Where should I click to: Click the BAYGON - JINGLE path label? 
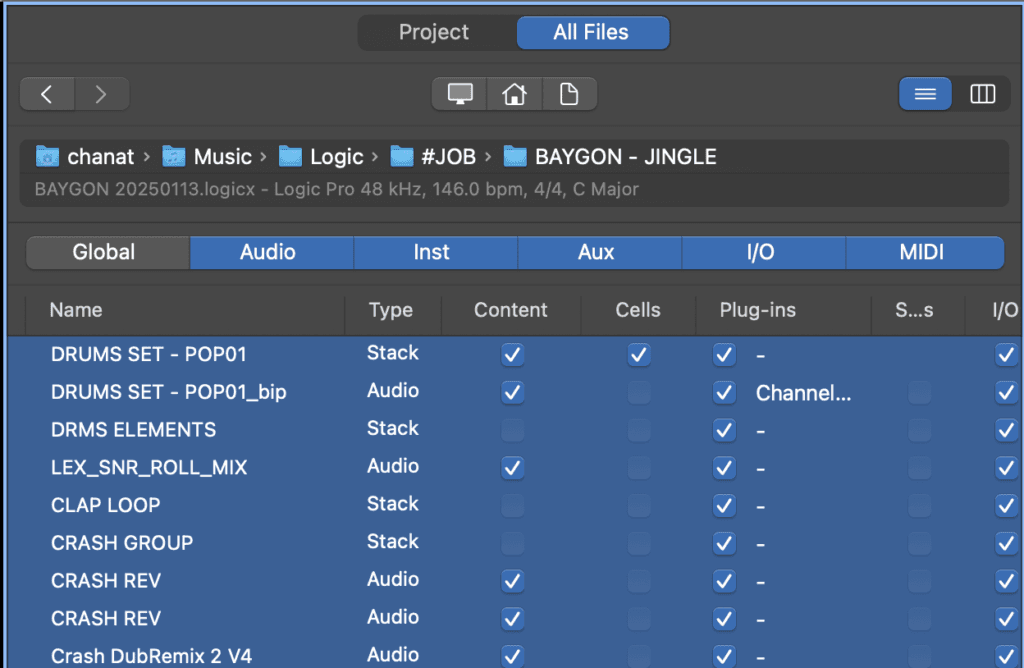(x=626, y=157)
